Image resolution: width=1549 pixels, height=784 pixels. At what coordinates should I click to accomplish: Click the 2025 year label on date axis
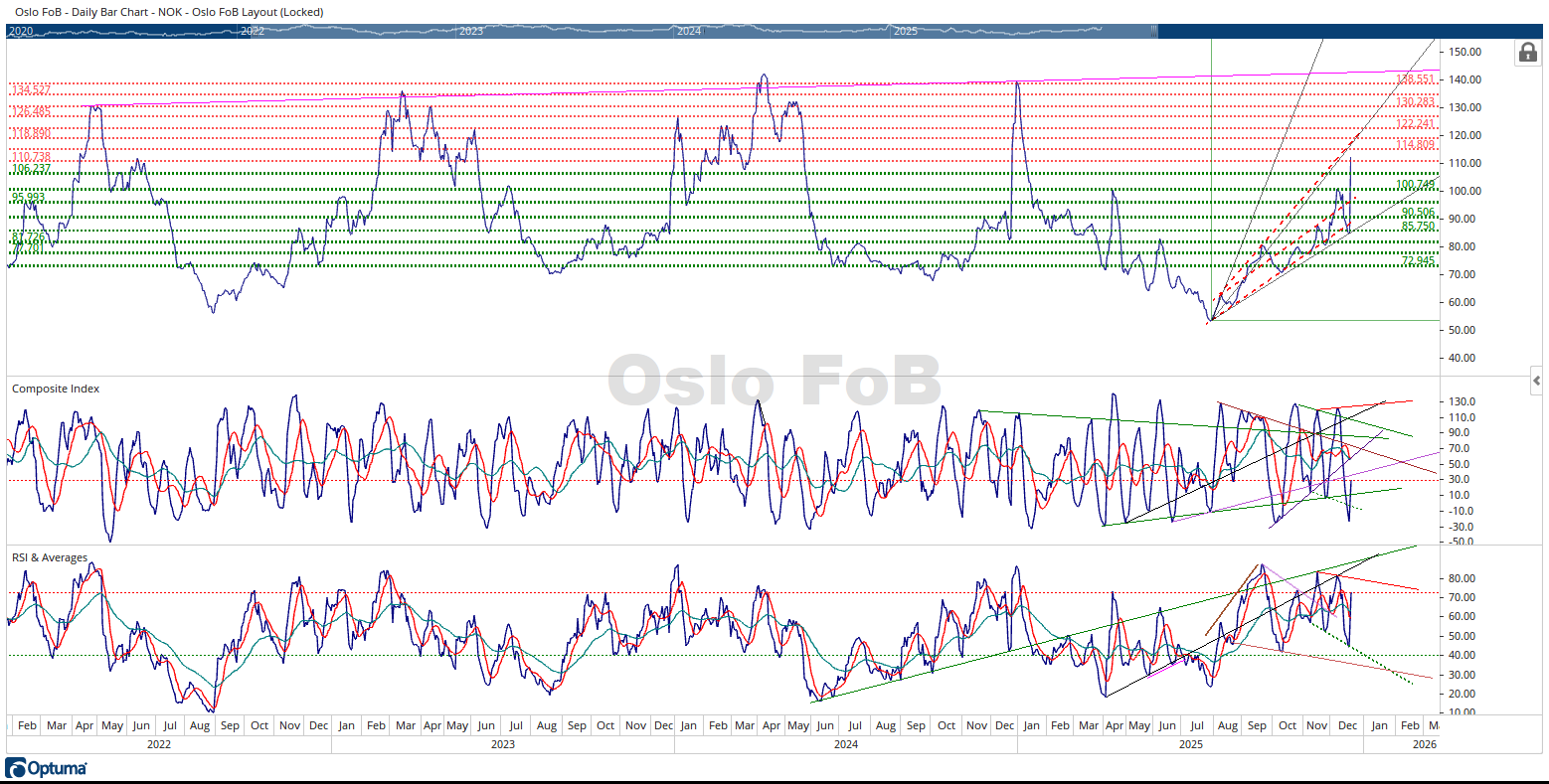(x=1190, y=744)
